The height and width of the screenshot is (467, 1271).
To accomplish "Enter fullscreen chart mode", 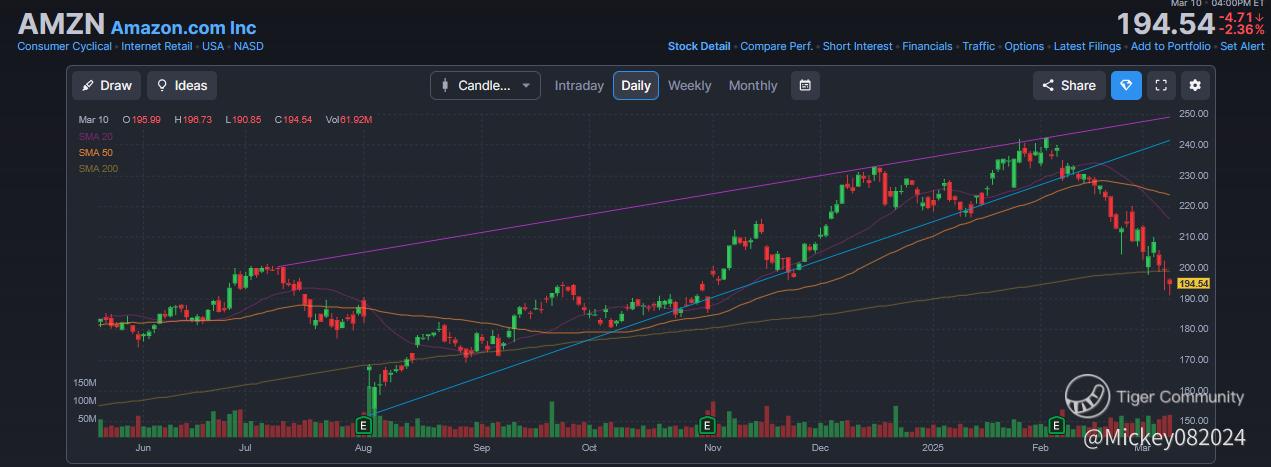I will pyautogui.click(x=1161, y=85).
